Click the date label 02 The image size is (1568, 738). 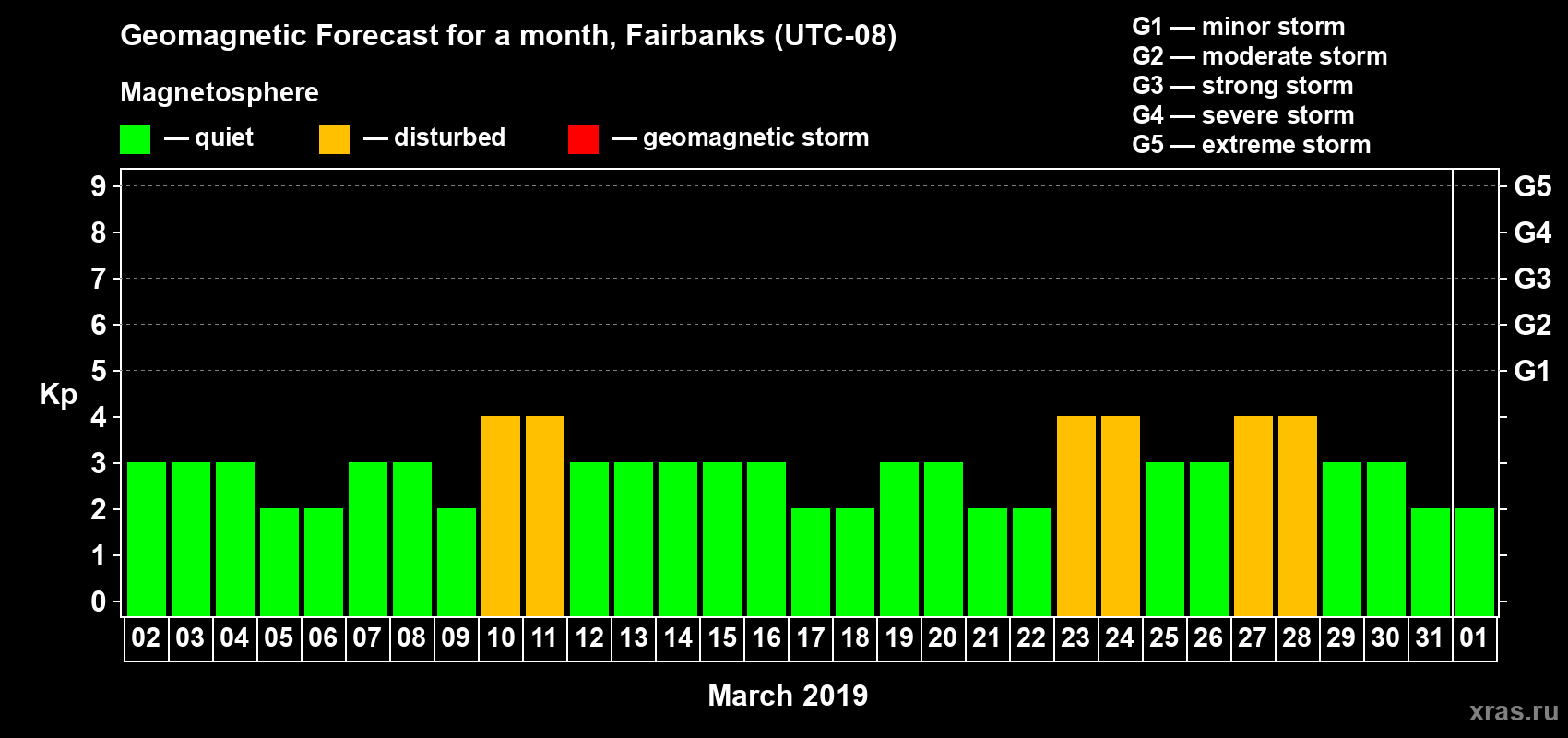click(x=146, y=637)
